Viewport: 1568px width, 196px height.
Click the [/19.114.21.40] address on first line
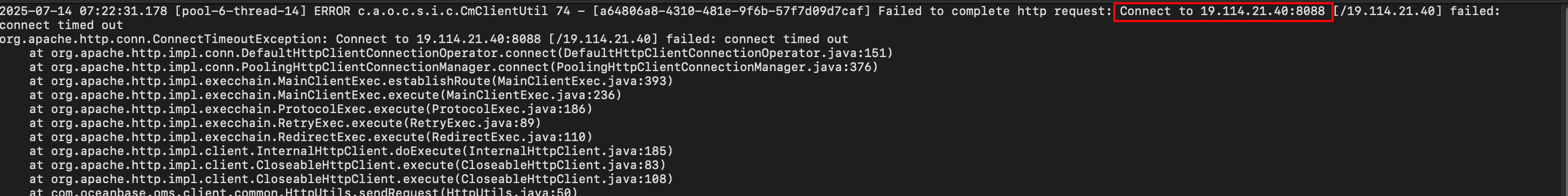pyautogui.click(x=1388, y=11)
